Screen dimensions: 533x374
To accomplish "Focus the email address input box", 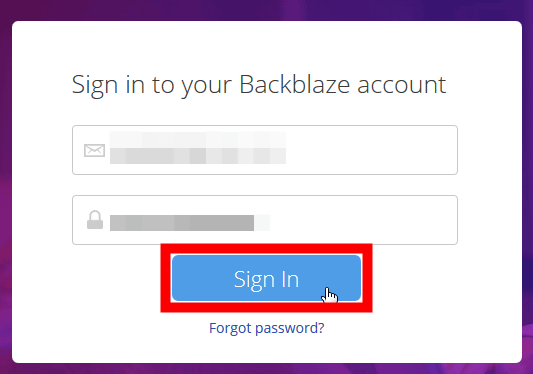I will (265, 150).
